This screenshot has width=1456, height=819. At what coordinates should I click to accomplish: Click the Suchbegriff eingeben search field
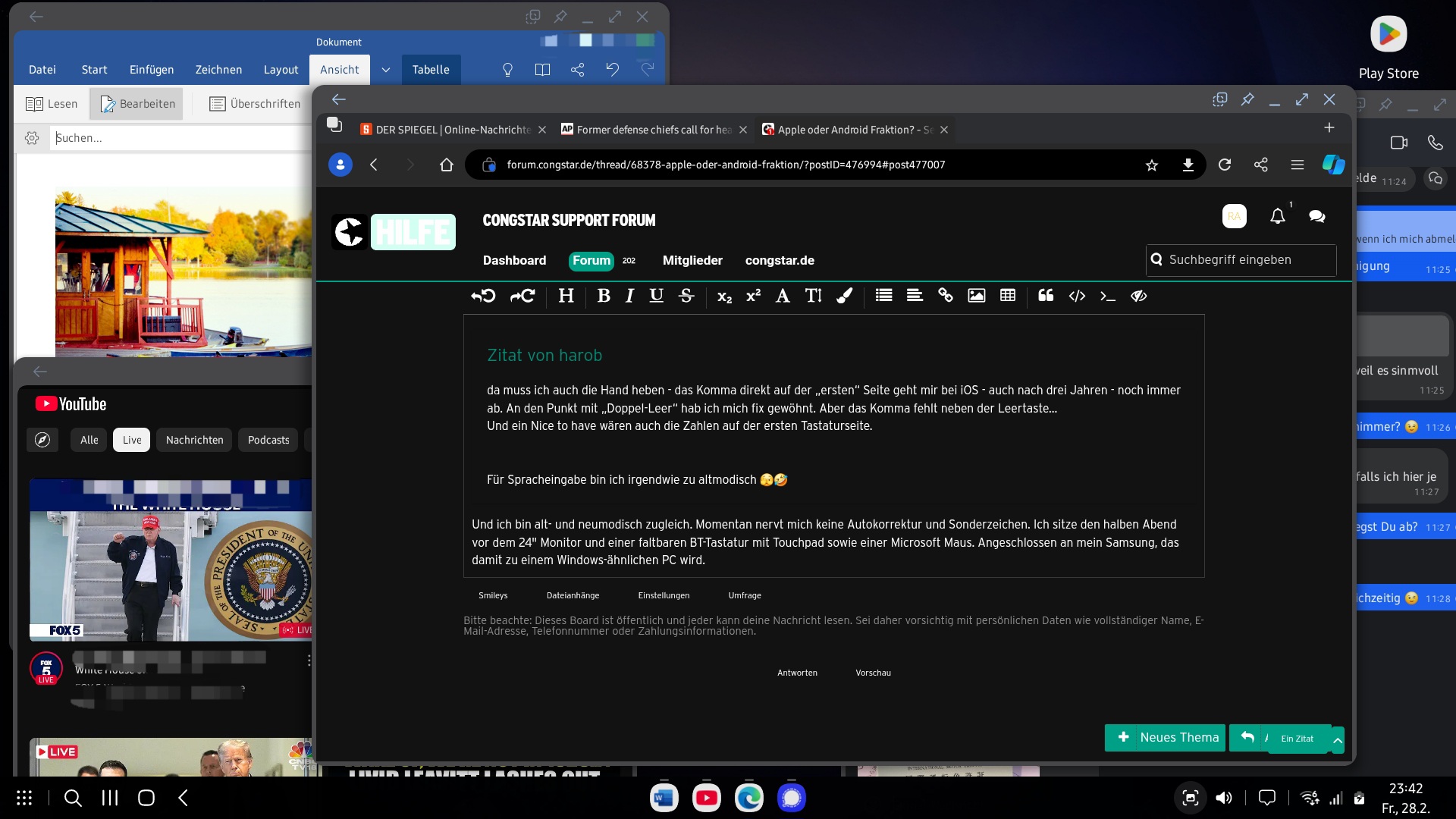[1241, 260]
